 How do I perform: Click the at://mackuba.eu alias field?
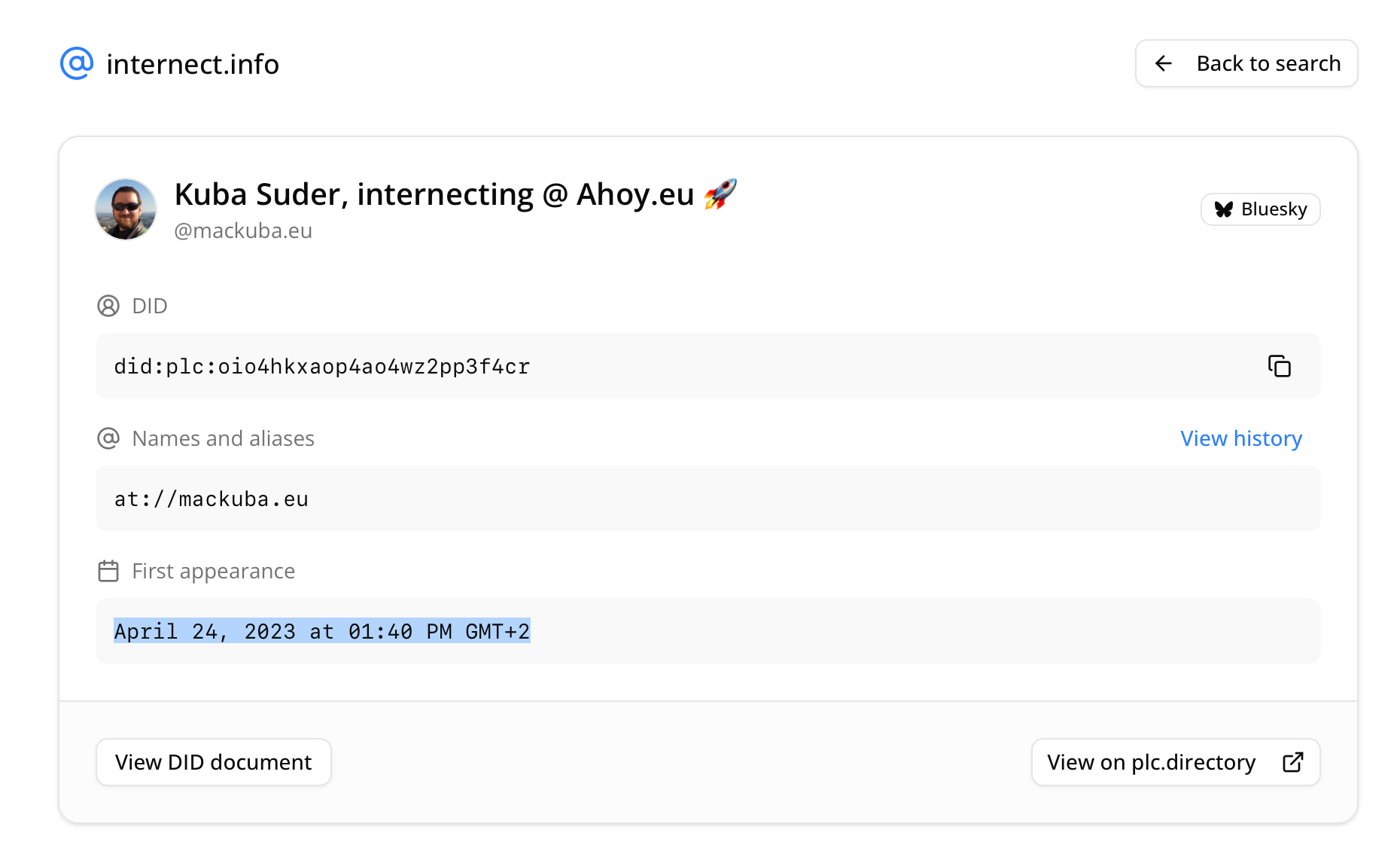coord(212,499)
